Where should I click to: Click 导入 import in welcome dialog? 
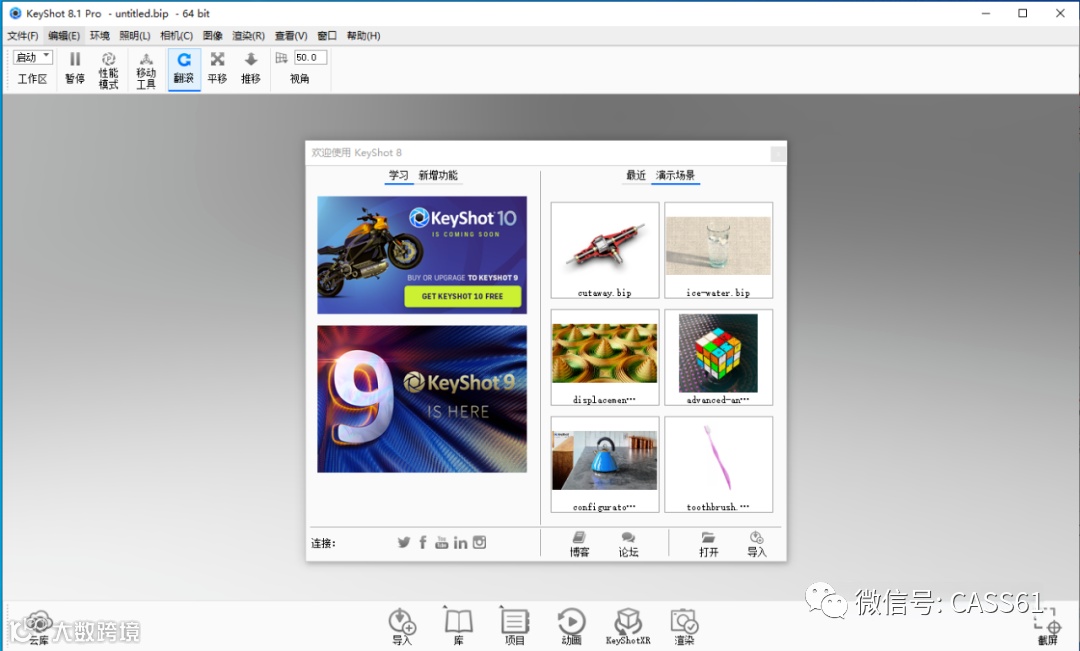(x=756, y=544)
